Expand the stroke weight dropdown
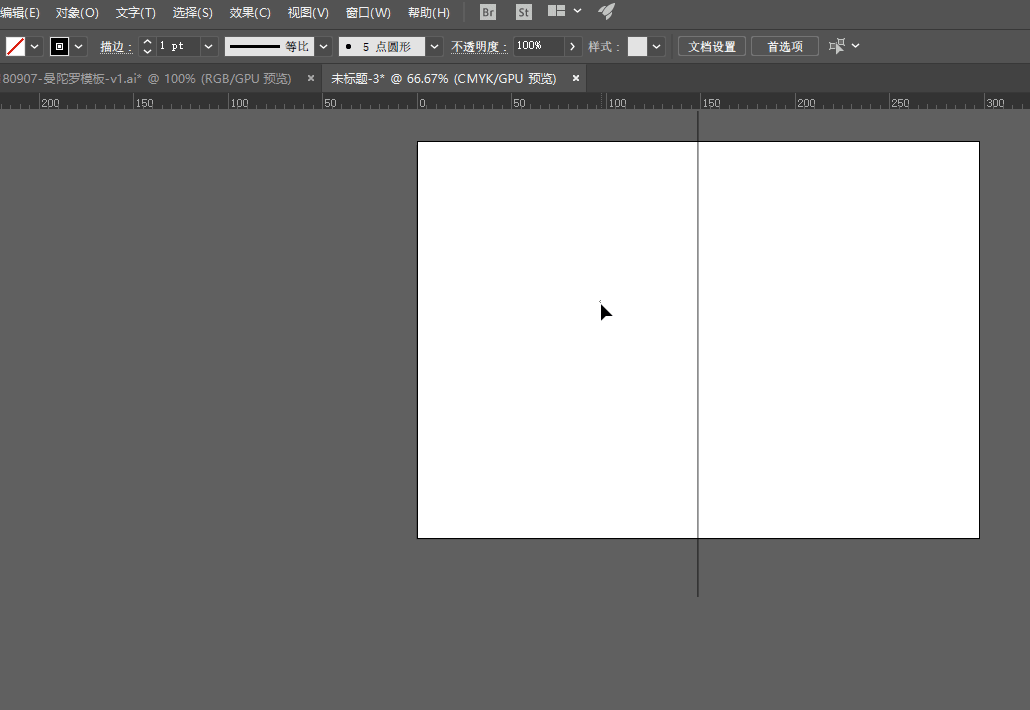Screen dimensions: 1030x710 [208, 47]
